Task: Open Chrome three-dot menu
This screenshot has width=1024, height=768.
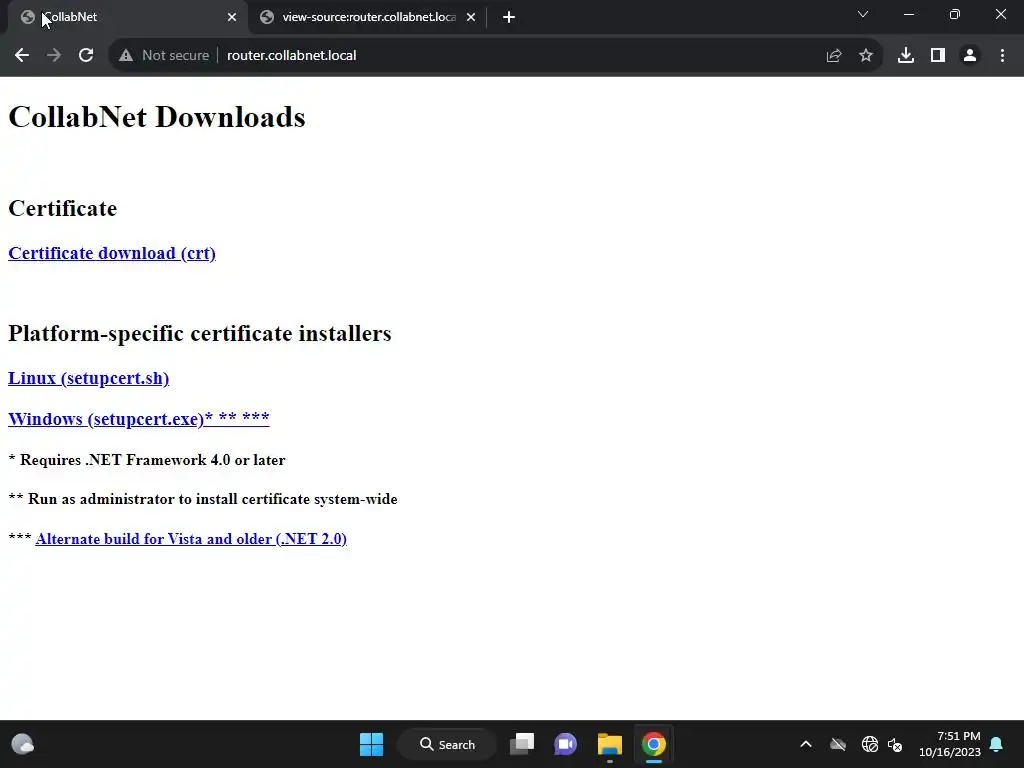Action: [1002, 56]
